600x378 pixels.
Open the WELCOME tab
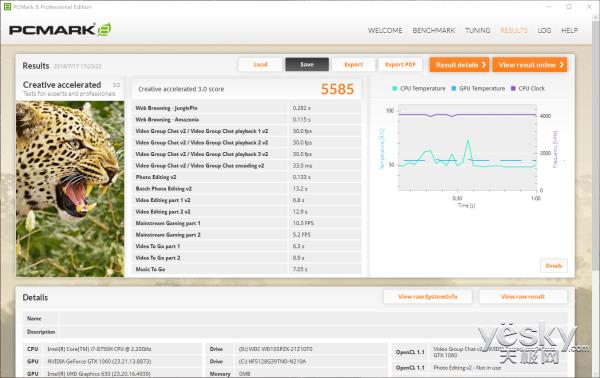385,31
